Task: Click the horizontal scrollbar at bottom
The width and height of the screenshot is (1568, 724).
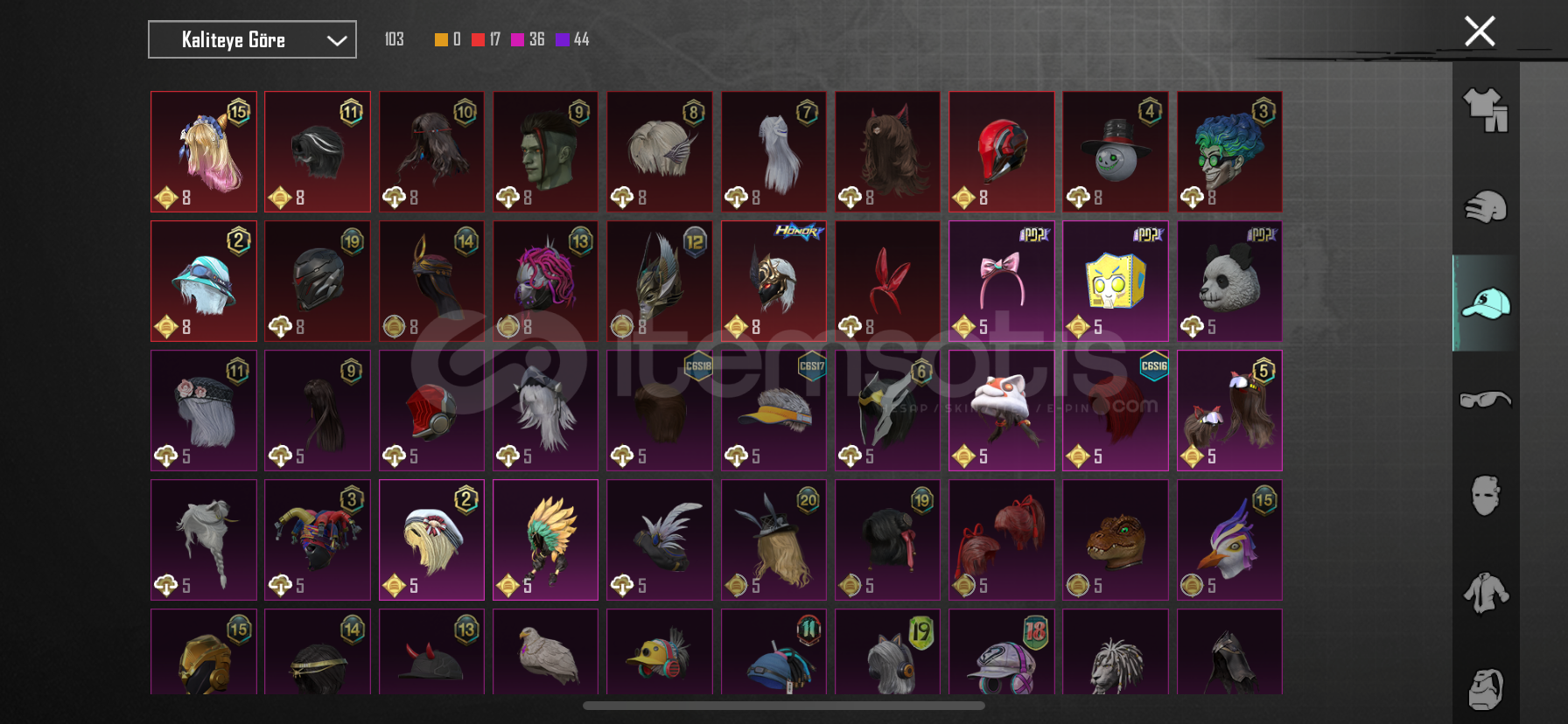Action: [x=784, y=706]
